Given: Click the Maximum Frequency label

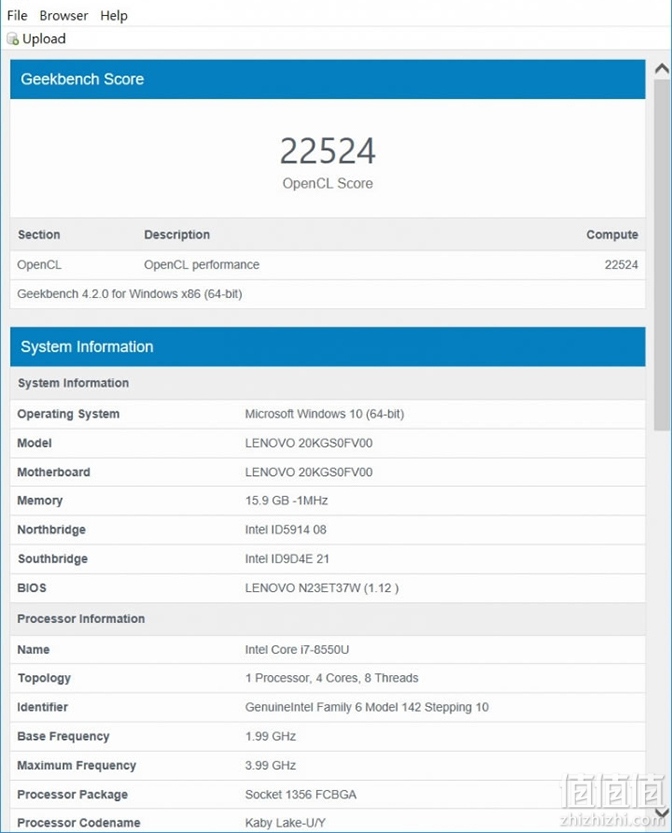Looking at the screenshot, I should 76,766.
